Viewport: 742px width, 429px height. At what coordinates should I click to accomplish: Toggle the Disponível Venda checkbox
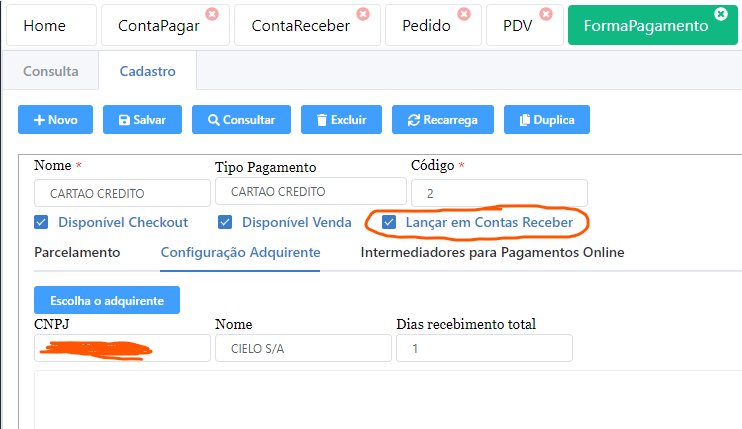[225, 222]
